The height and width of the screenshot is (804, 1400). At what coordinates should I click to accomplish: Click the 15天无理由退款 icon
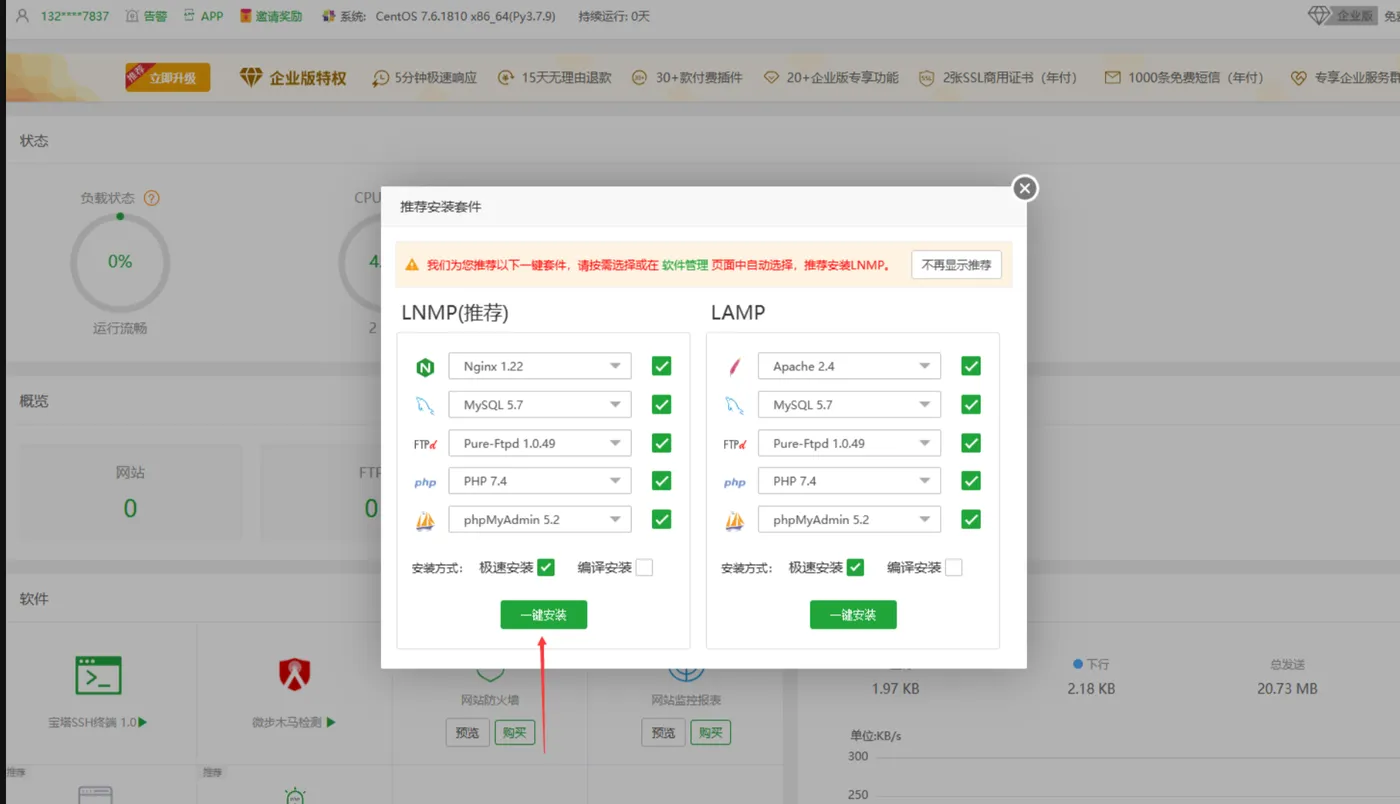tap(506, 78)
